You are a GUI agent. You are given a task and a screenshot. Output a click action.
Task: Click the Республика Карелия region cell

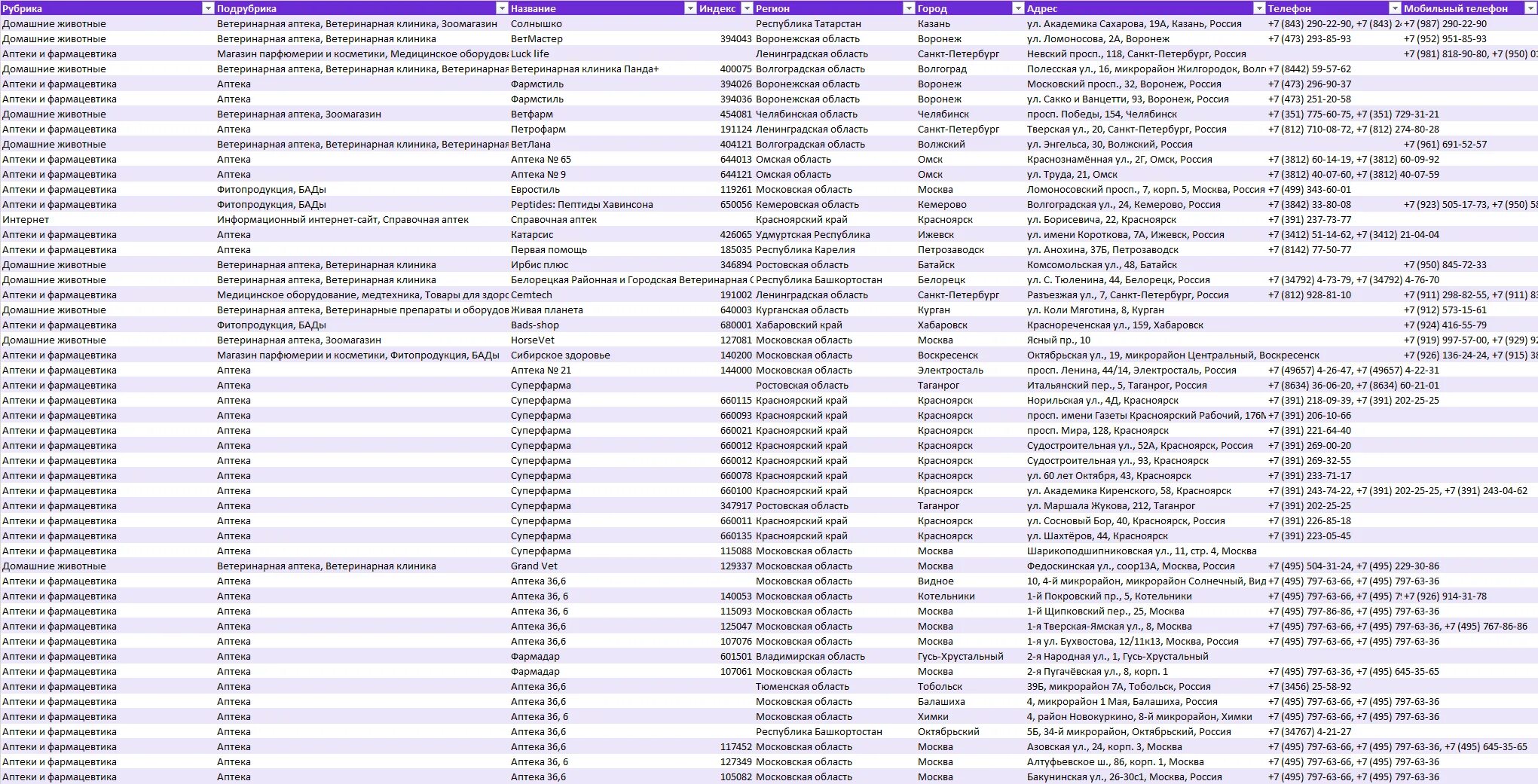point(834,249)
